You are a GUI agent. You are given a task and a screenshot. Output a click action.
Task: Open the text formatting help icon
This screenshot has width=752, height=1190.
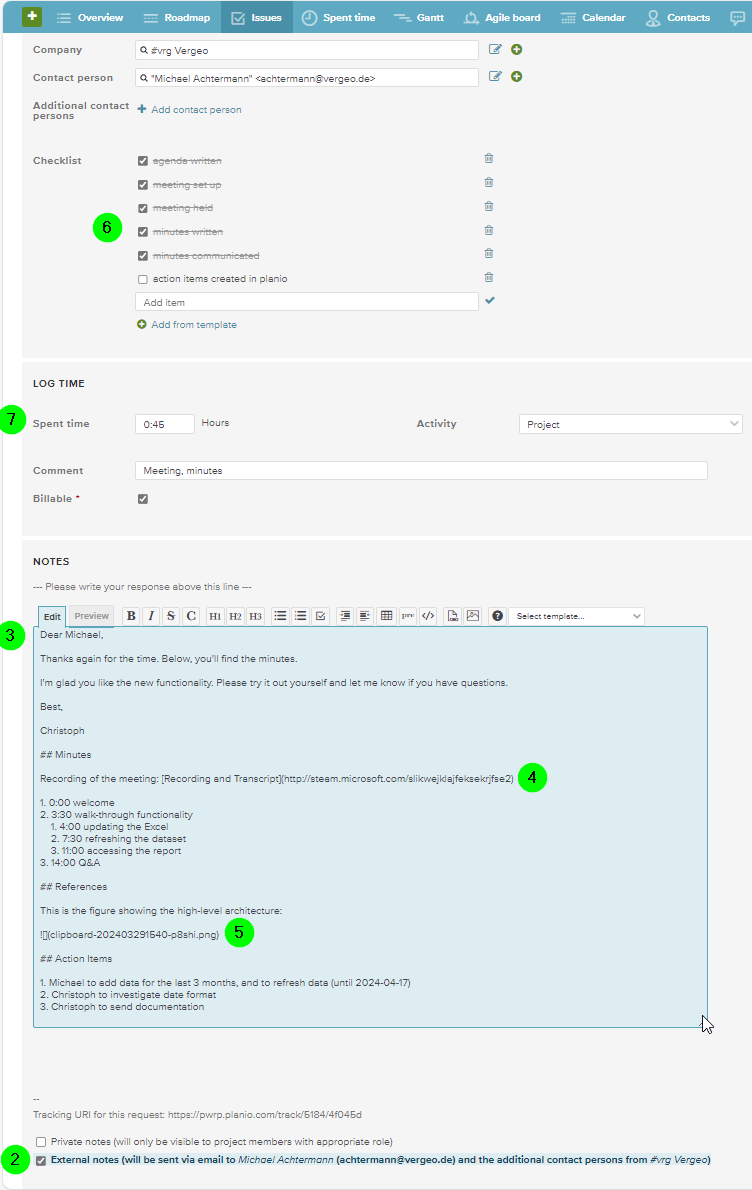(x=497, y=615)
